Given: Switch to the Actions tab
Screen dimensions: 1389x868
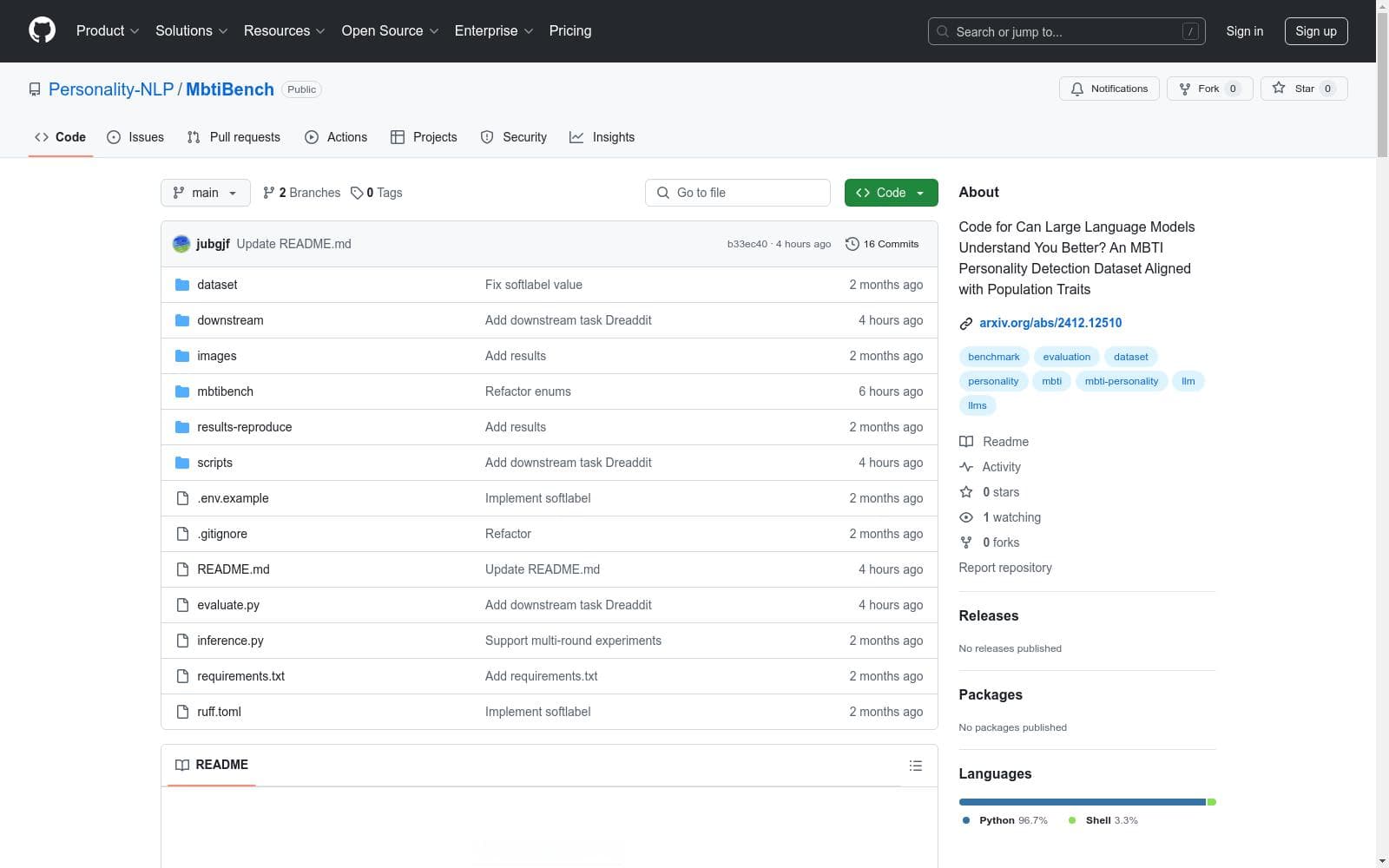Looking at the screenshot, I should pos(336,137).
